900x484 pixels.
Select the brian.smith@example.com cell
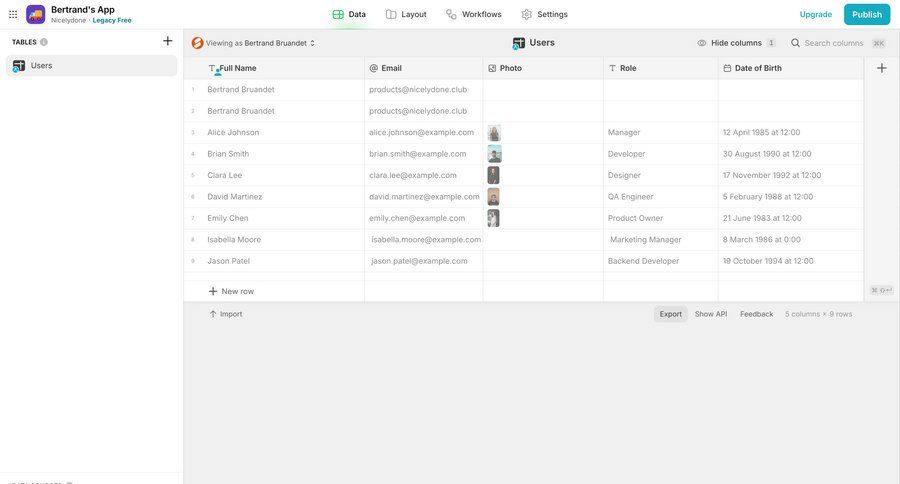(x=424, y=154)
